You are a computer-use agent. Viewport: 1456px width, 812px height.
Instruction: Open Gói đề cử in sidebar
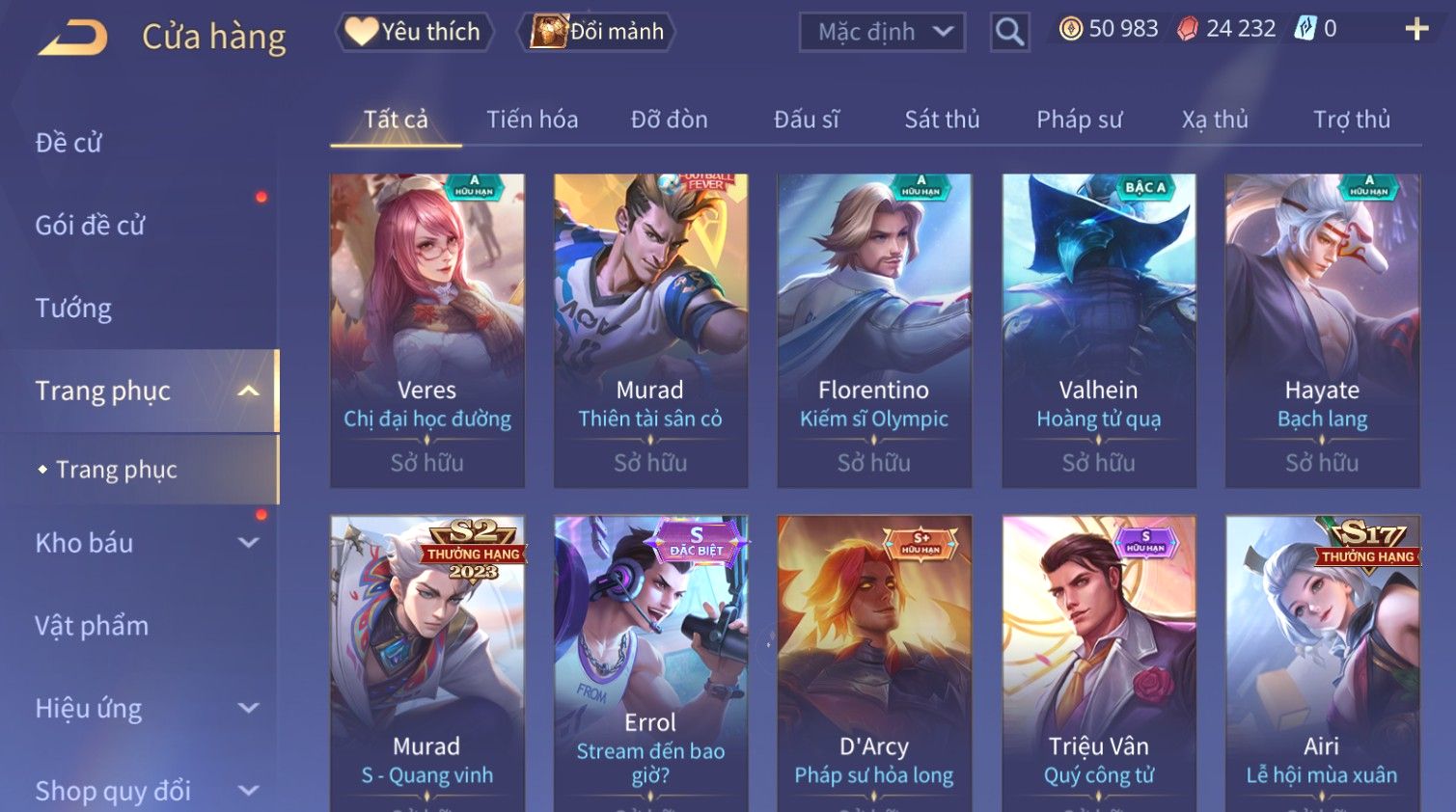[x=90, y=226]
